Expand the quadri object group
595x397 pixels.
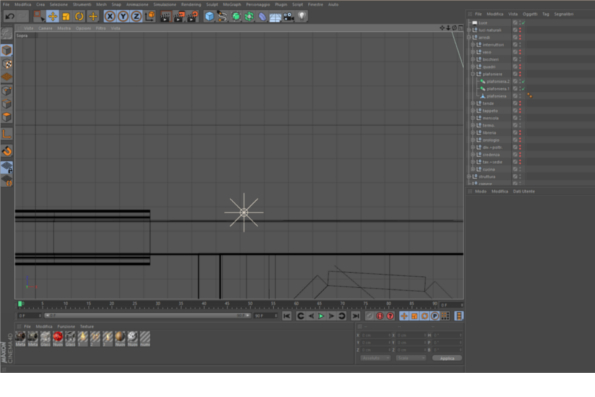473,67
